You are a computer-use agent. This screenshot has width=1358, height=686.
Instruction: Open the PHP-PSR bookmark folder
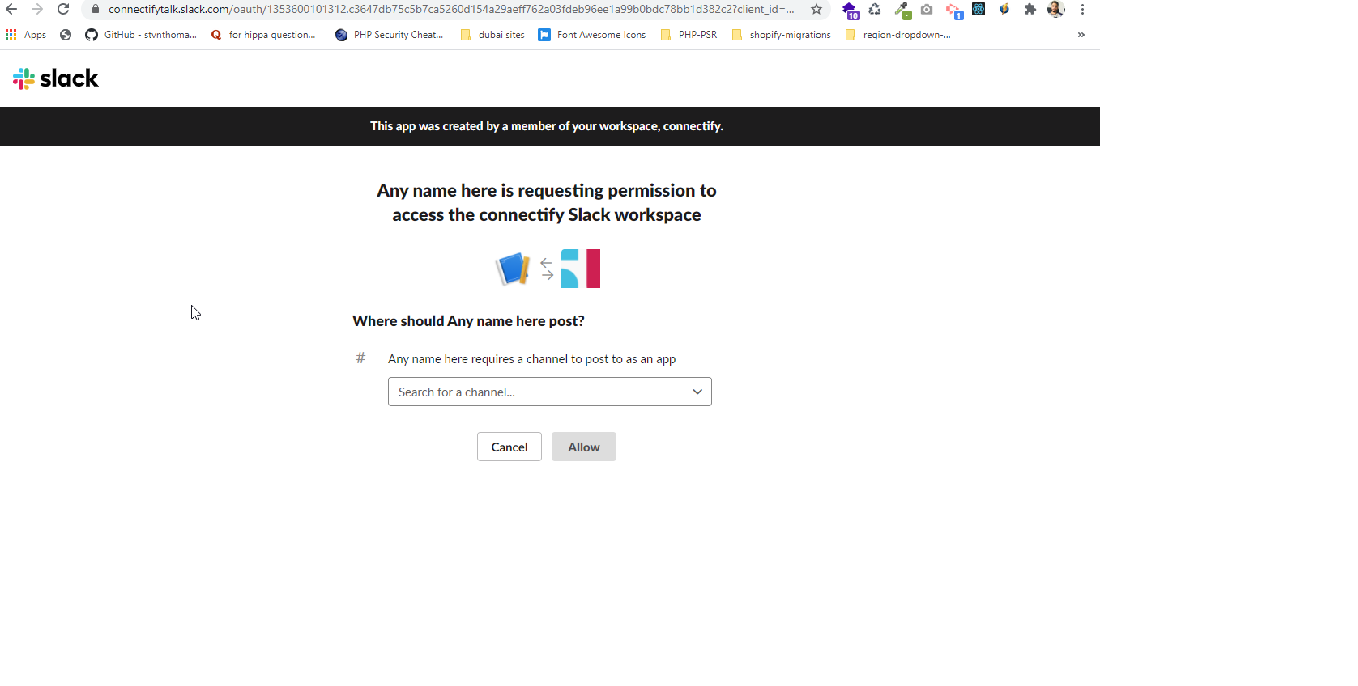[689, 34]
